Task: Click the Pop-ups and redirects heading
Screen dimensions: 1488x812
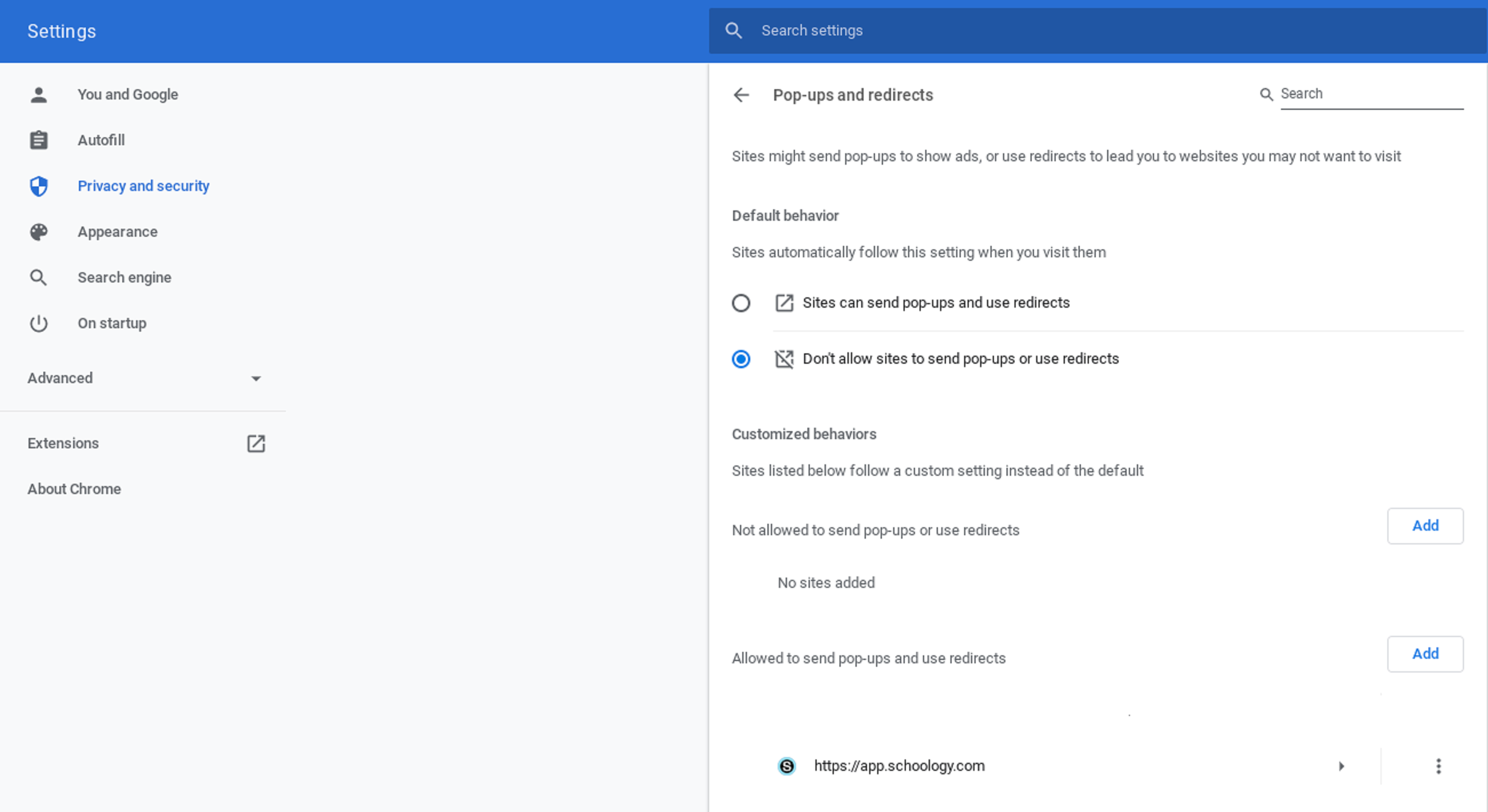Action: [x=853, y=95]
